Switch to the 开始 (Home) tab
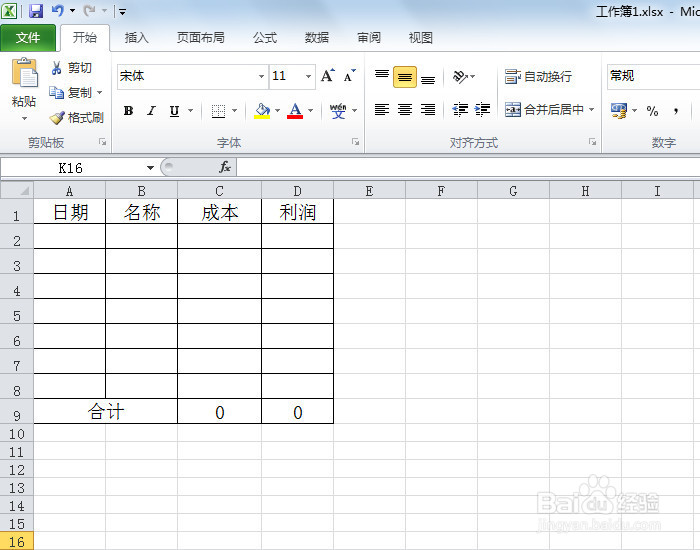This screenshot has height=550, width=700. coord(85,38)
